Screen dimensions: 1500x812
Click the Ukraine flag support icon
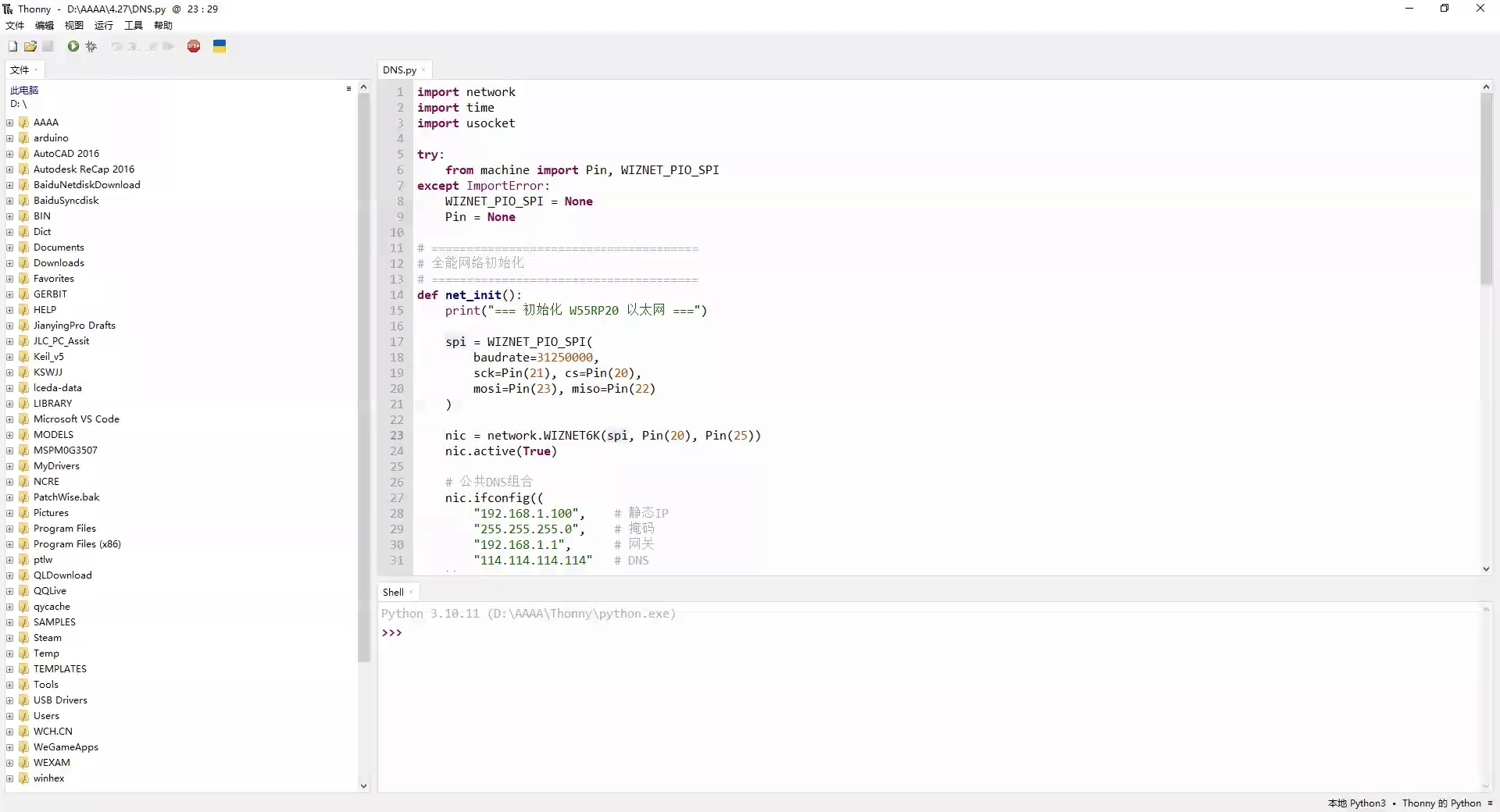click(x=220, y=47)
